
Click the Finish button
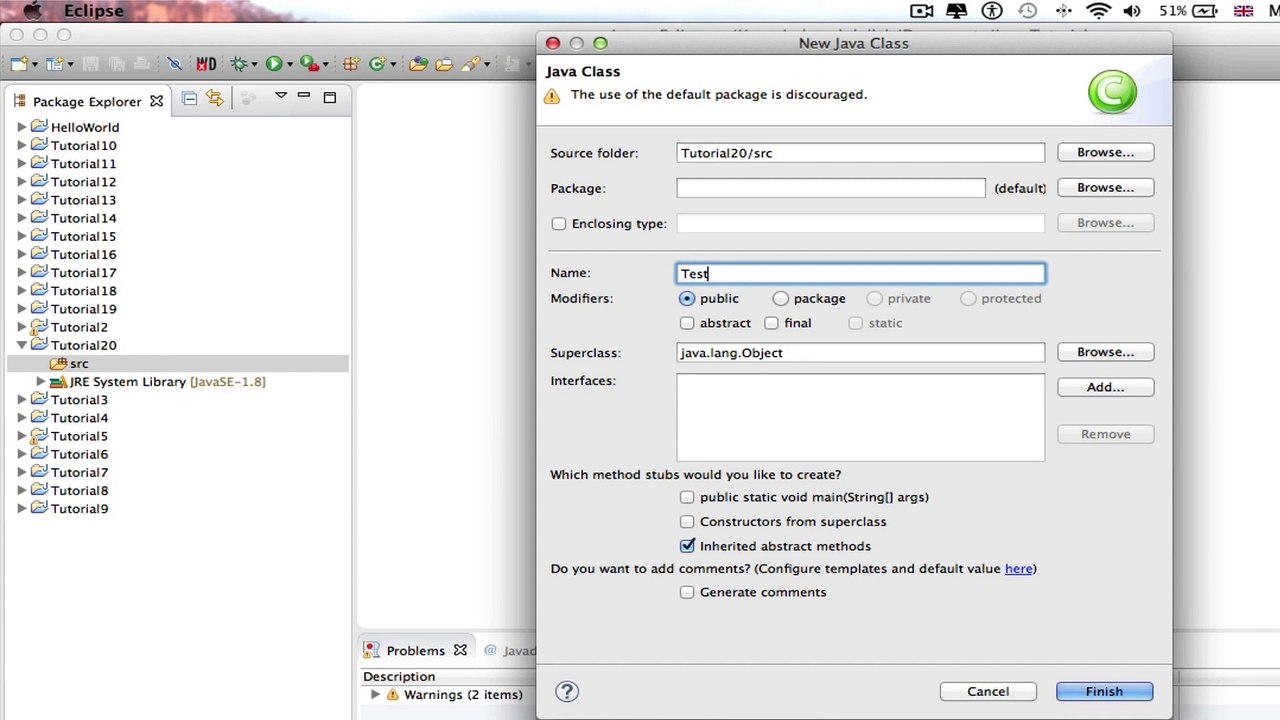tap(1104, 692)
